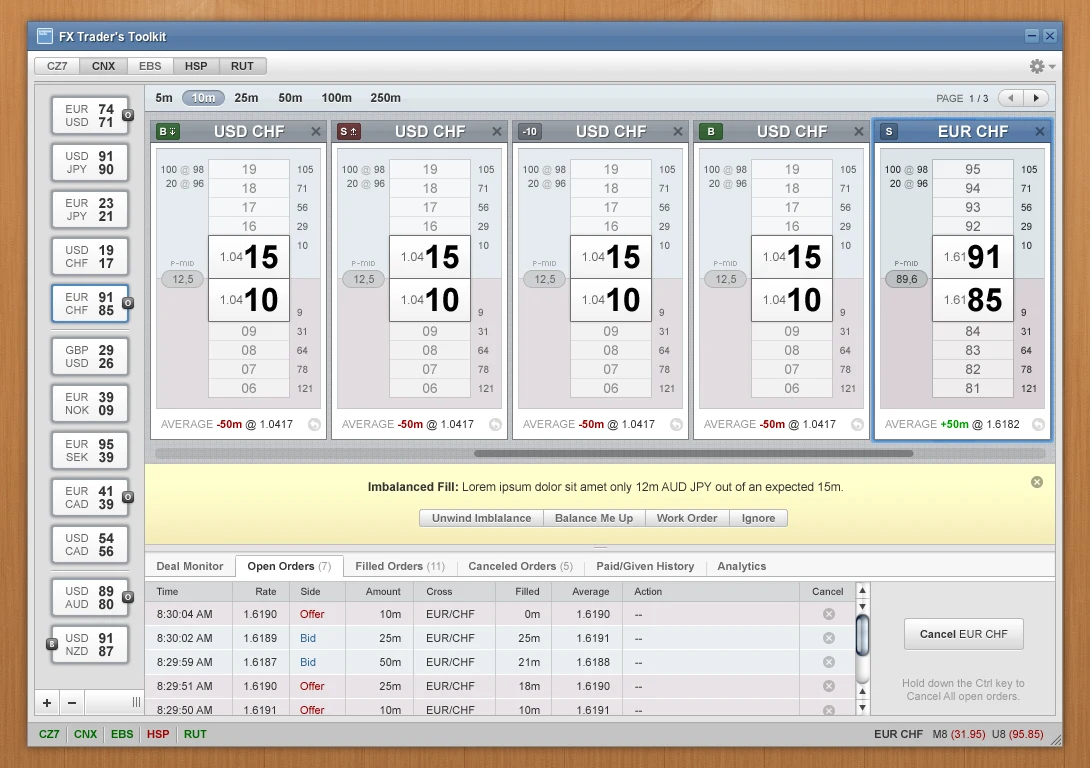Viewport: 1090px width, 768px height.
Task: Remove currency pair with minus button
Action: 72,703
